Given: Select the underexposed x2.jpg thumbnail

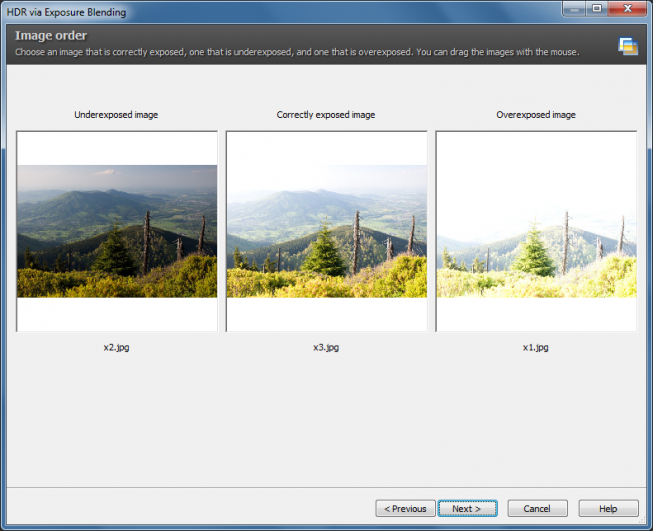Looking at the screenshot, I should pyautogui.click(x=117, y=231).
